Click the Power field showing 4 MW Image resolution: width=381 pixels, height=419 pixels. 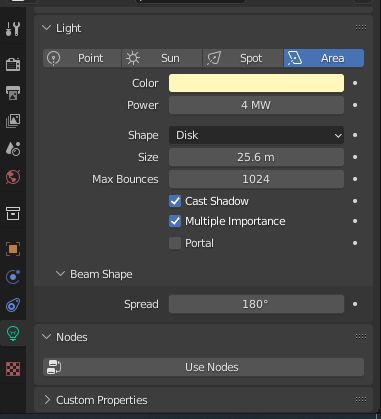256,105
